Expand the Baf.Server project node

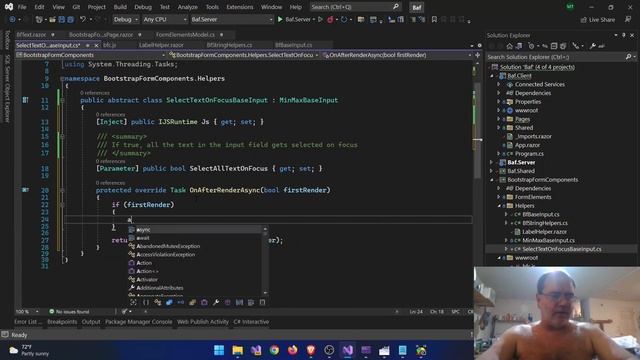tap(491, 162)
